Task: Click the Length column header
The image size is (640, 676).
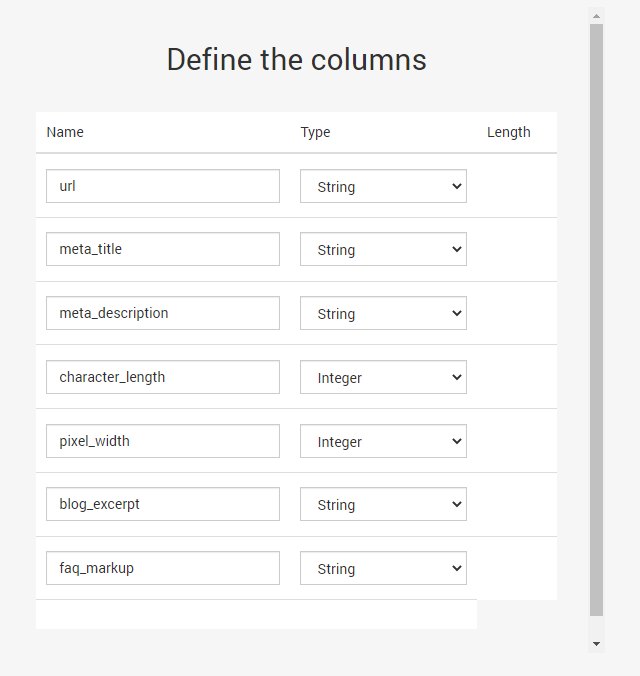Action: point(508,132)
